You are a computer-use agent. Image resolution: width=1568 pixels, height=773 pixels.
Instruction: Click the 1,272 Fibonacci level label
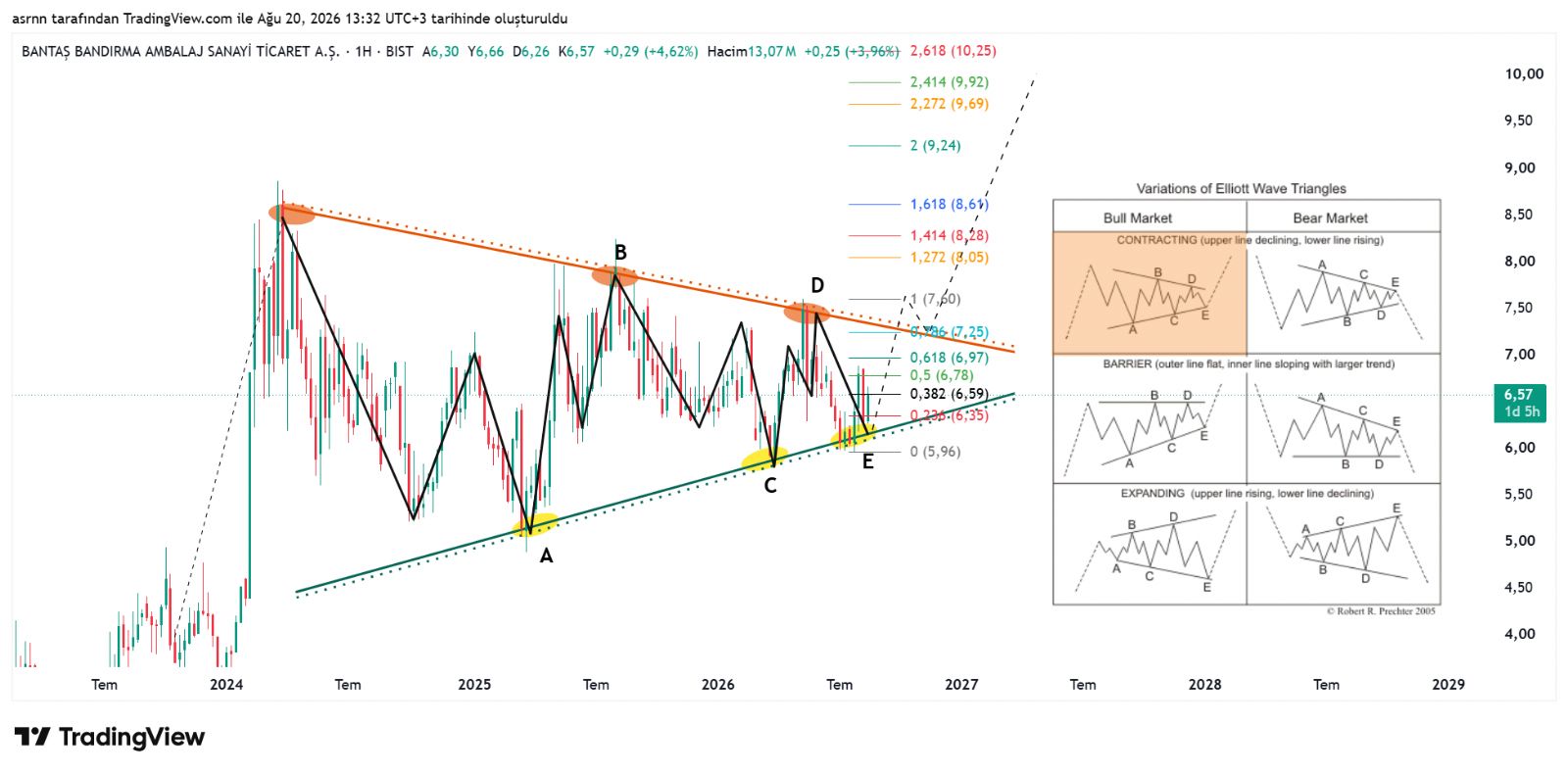pyautogui.click(x=949, y=258)
